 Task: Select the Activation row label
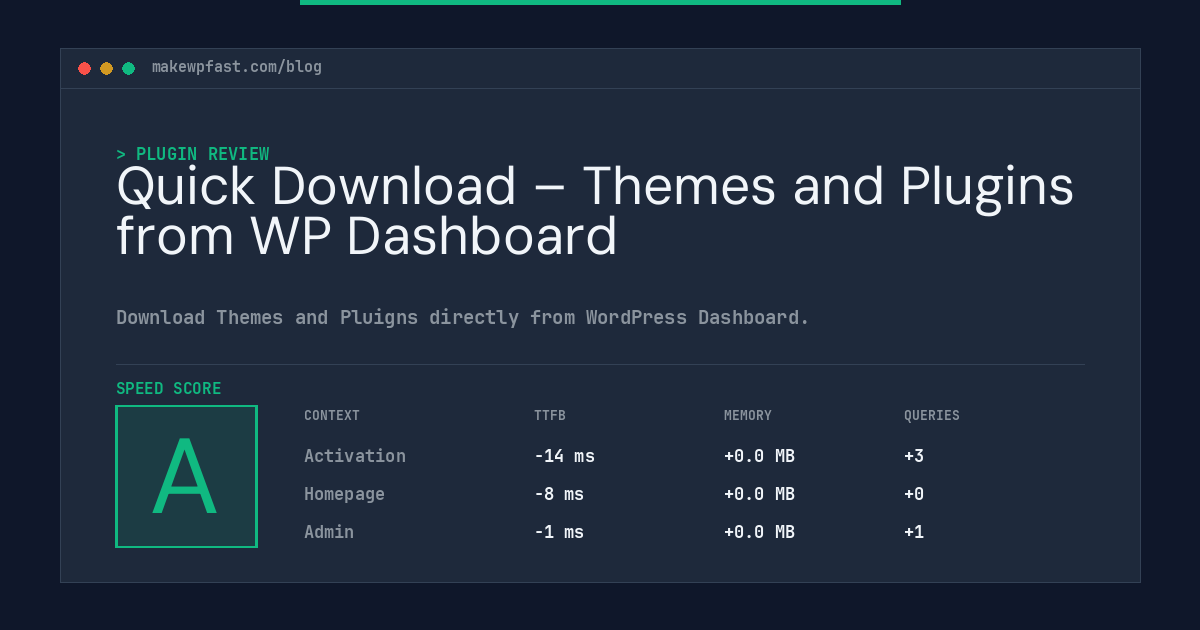[x=355, y=456]
